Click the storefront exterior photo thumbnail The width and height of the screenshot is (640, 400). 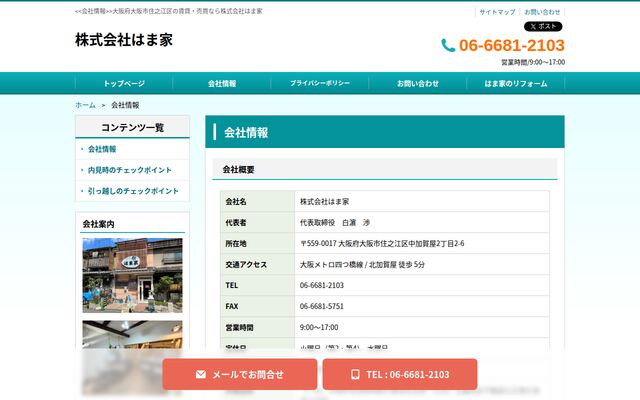click(132, 276)
